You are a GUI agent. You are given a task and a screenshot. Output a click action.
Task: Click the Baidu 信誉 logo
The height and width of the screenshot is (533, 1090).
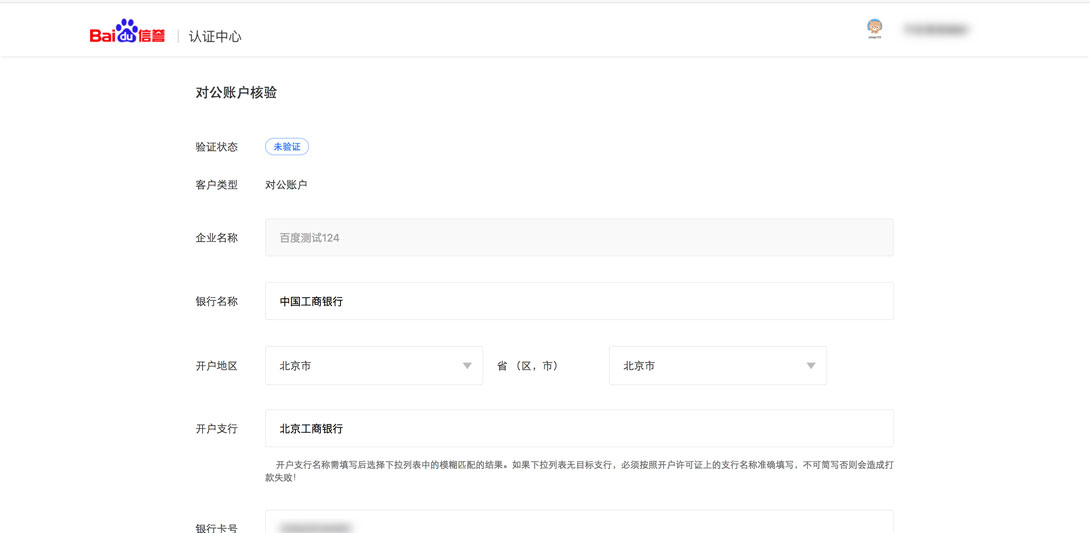(127, 34)
